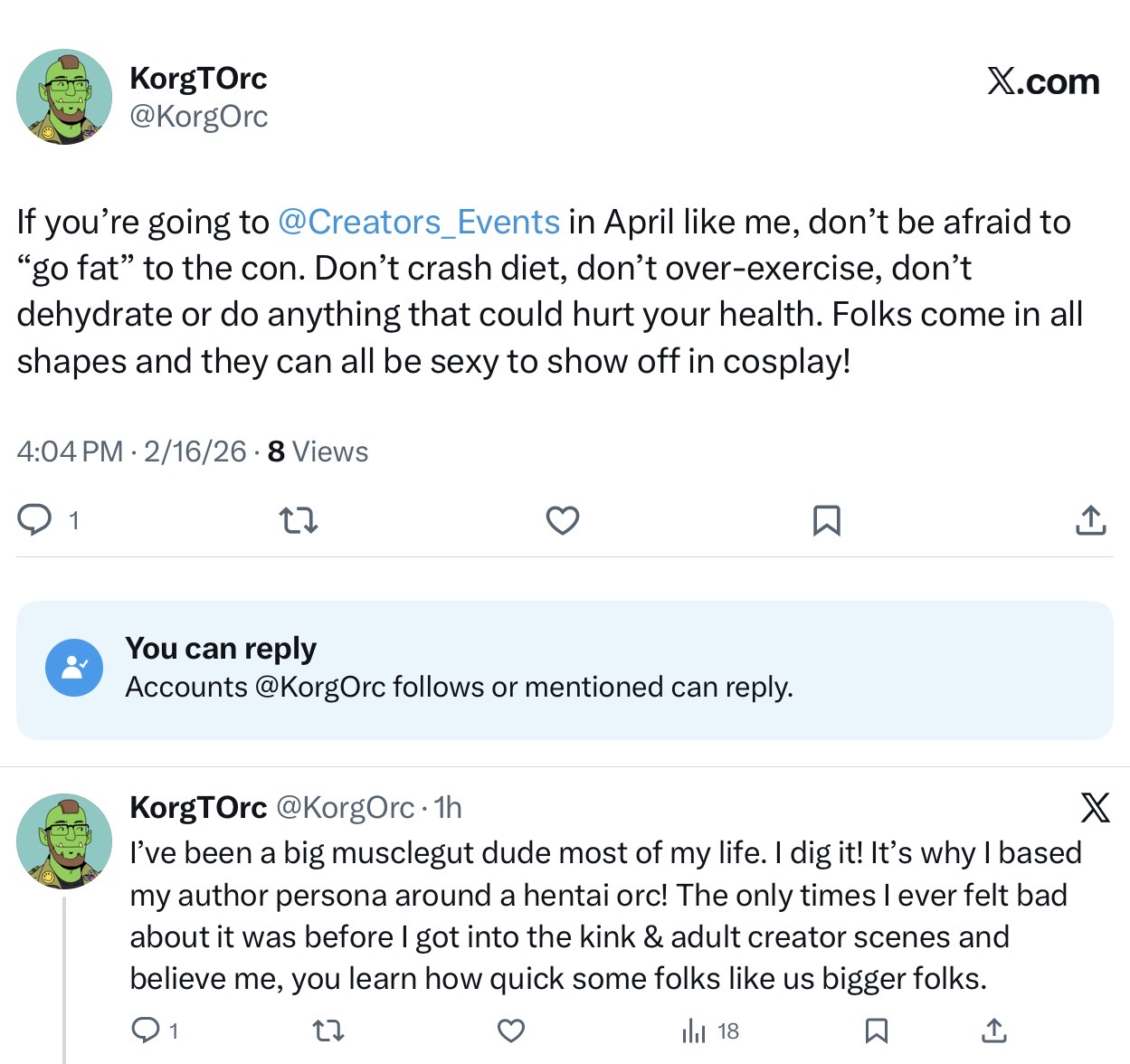Bookmark the reply post
The height and width of the screenshot is (1064, 1130).
click(876, 1030)
